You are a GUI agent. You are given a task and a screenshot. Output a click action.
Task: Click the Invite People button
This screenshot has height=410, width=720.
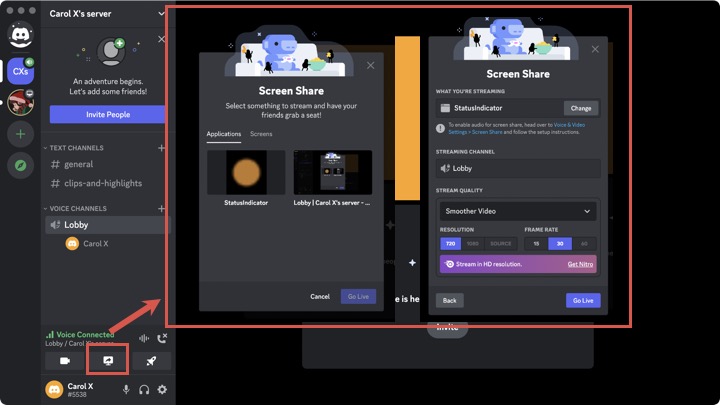[107, 114]
